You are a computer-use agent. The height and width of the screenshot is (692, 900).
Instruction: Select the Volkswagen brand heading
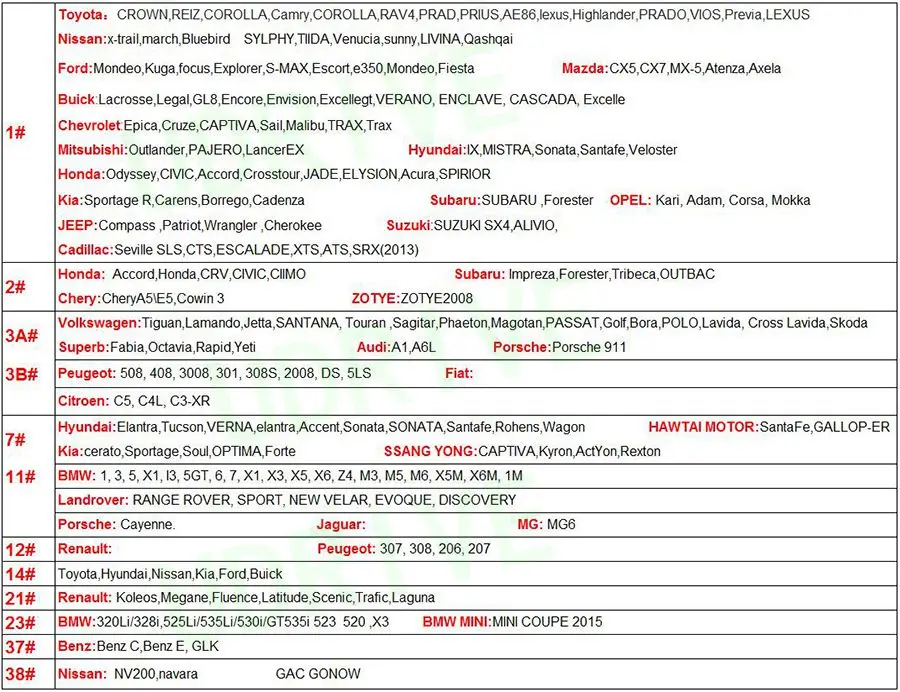[99, 322]
